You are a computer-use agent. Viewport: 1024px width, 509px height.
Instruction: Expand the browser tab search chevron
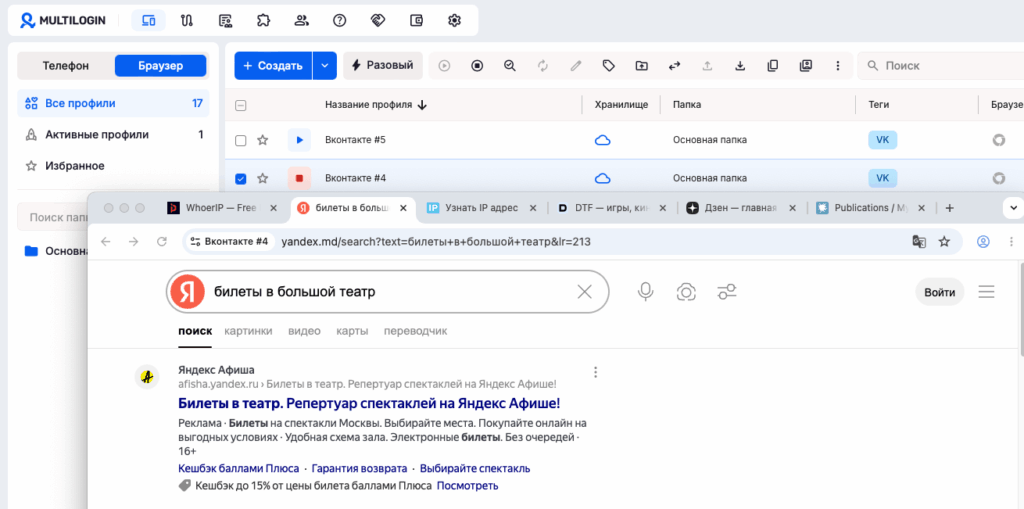click(1014, 208)
